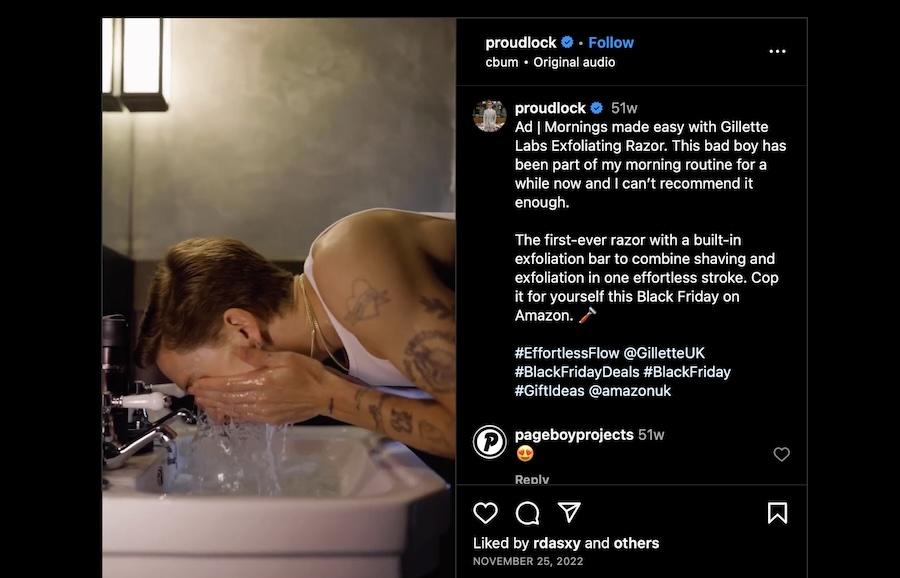Open the #BlackFridayDeals hashtag

coord(577,372)
